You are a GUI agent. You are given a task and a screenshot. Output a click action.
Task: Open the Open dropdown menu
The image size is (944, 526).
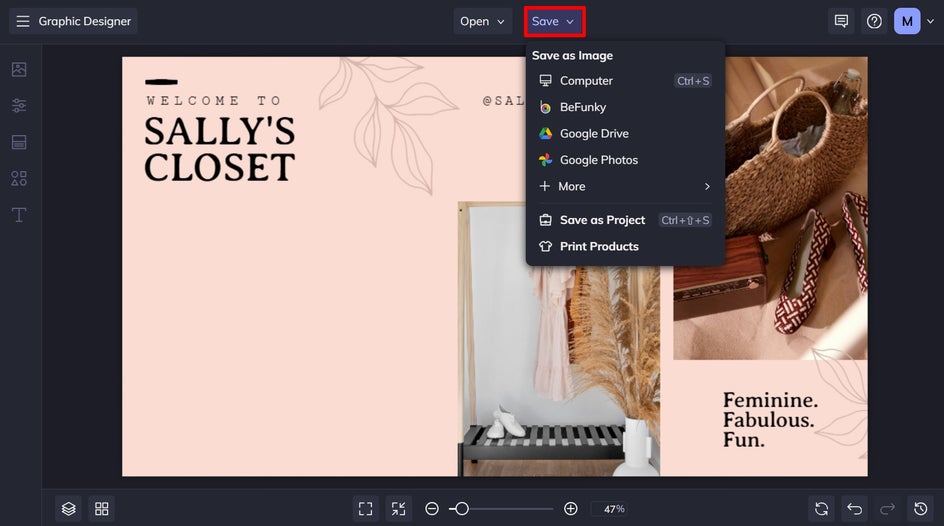click(x=482, y=22)
